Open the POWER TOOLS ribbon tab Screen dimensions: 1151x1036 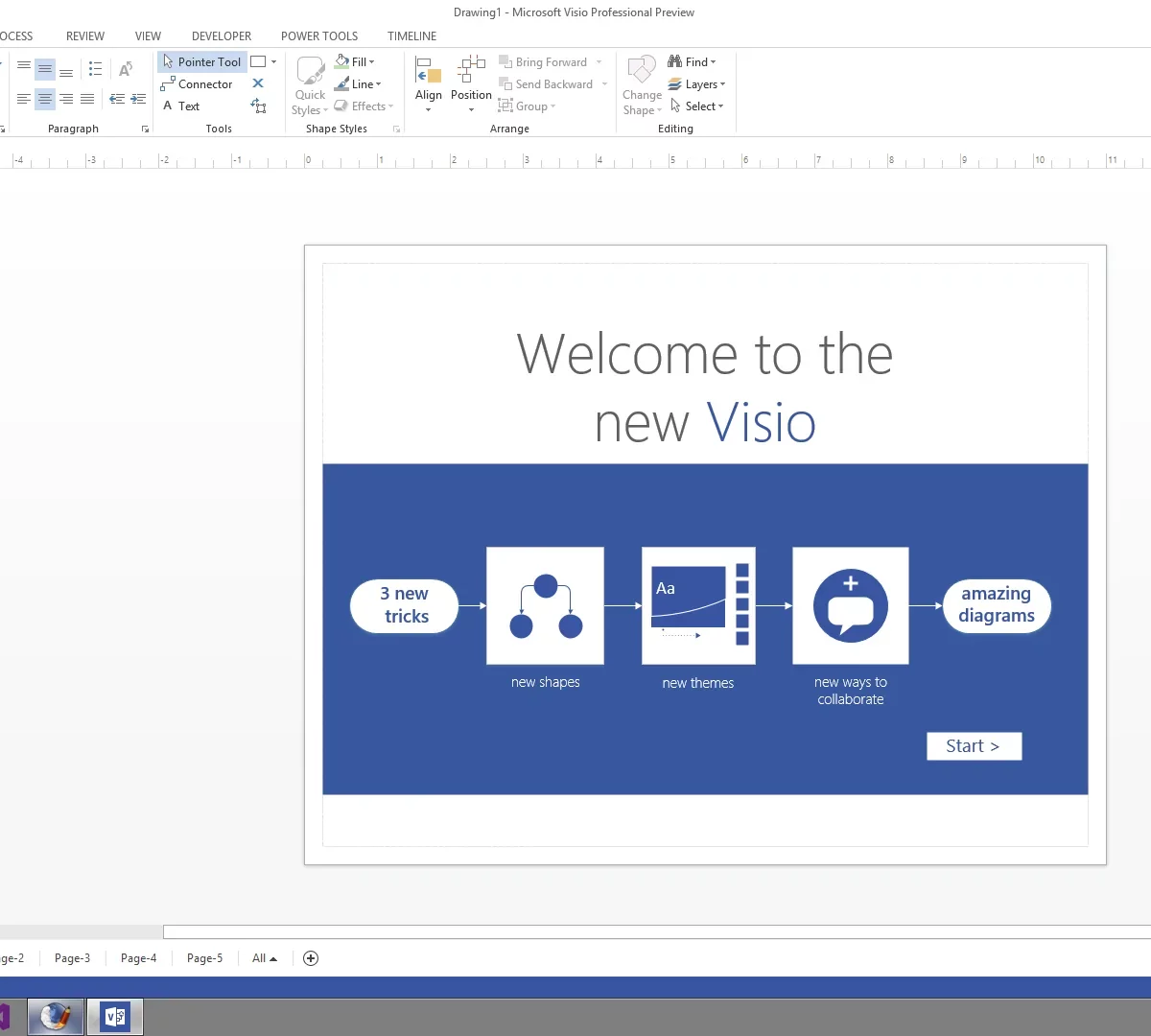(x=319, y=36)
